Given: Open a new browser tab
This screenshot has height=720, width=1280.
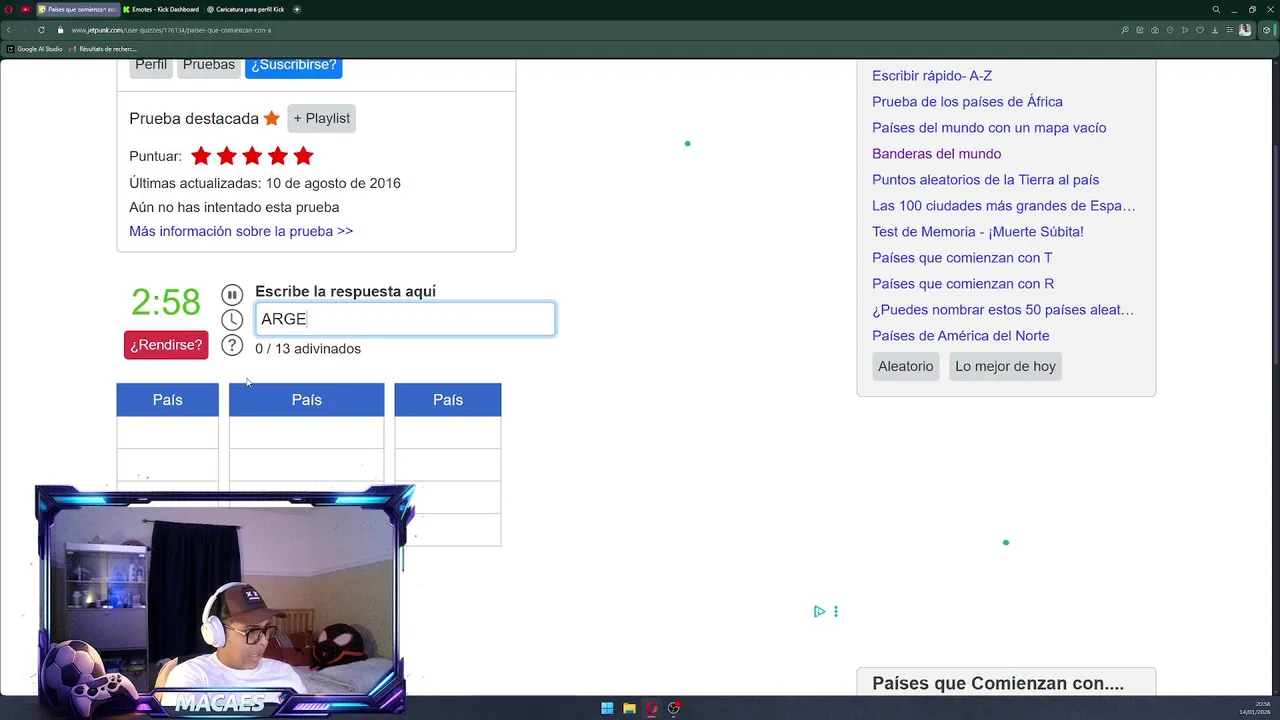Looking at the screenshot, I should (x=297, y=9).
